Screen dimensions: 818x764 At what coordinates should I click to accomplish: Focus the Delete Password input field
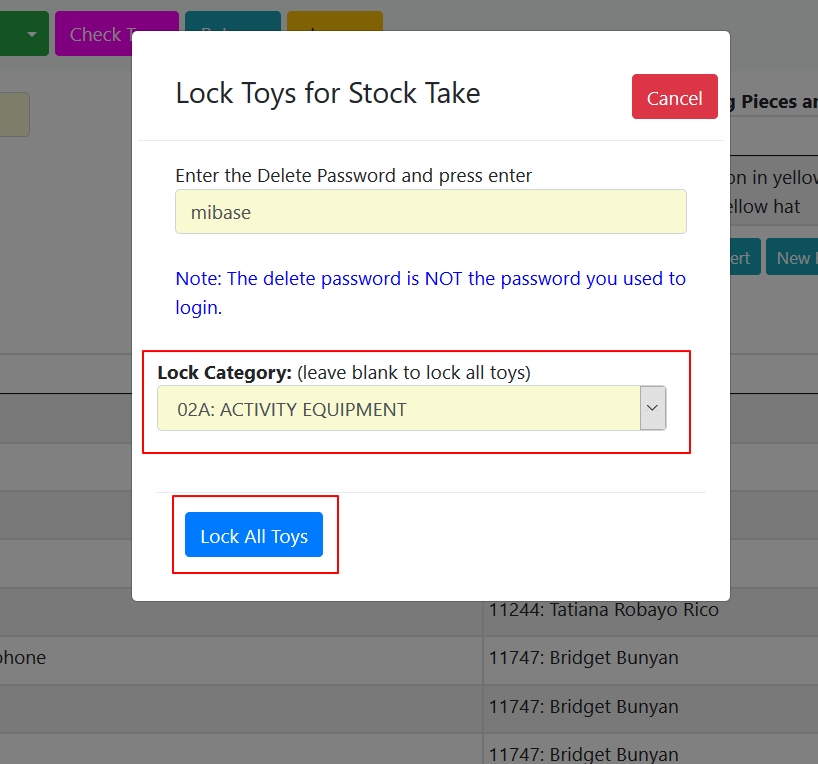431,211
